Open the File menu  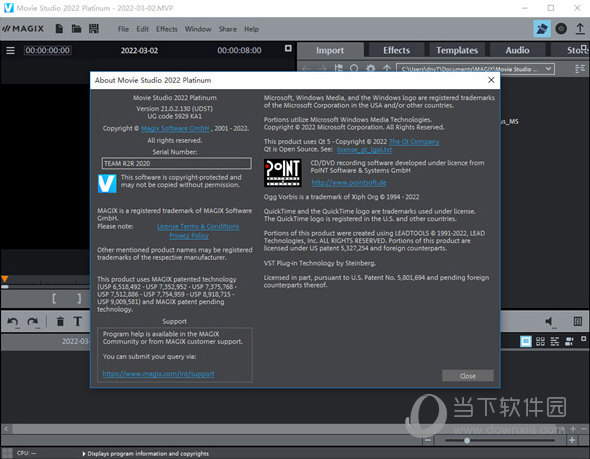[x=123, y=29]
